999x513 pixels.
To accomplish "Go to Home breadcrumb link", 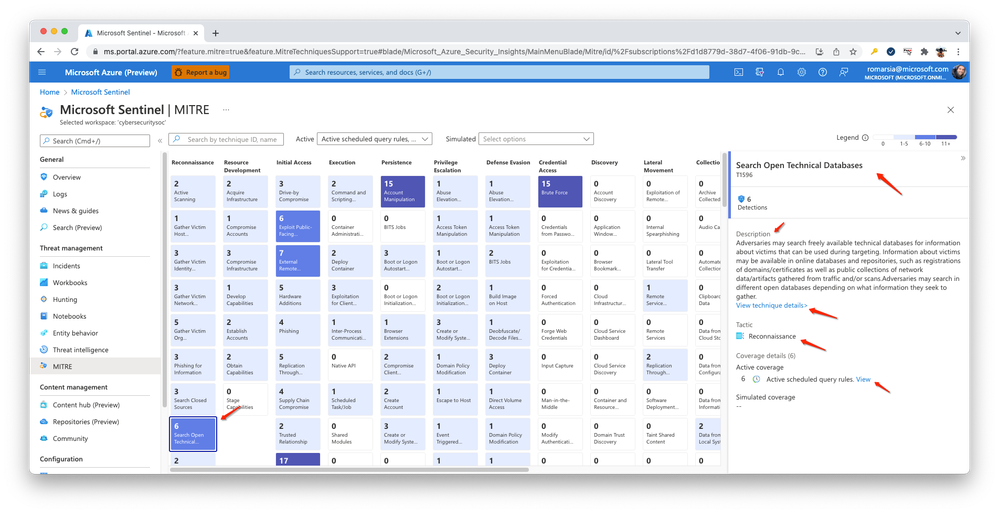I will pos(49,92).
